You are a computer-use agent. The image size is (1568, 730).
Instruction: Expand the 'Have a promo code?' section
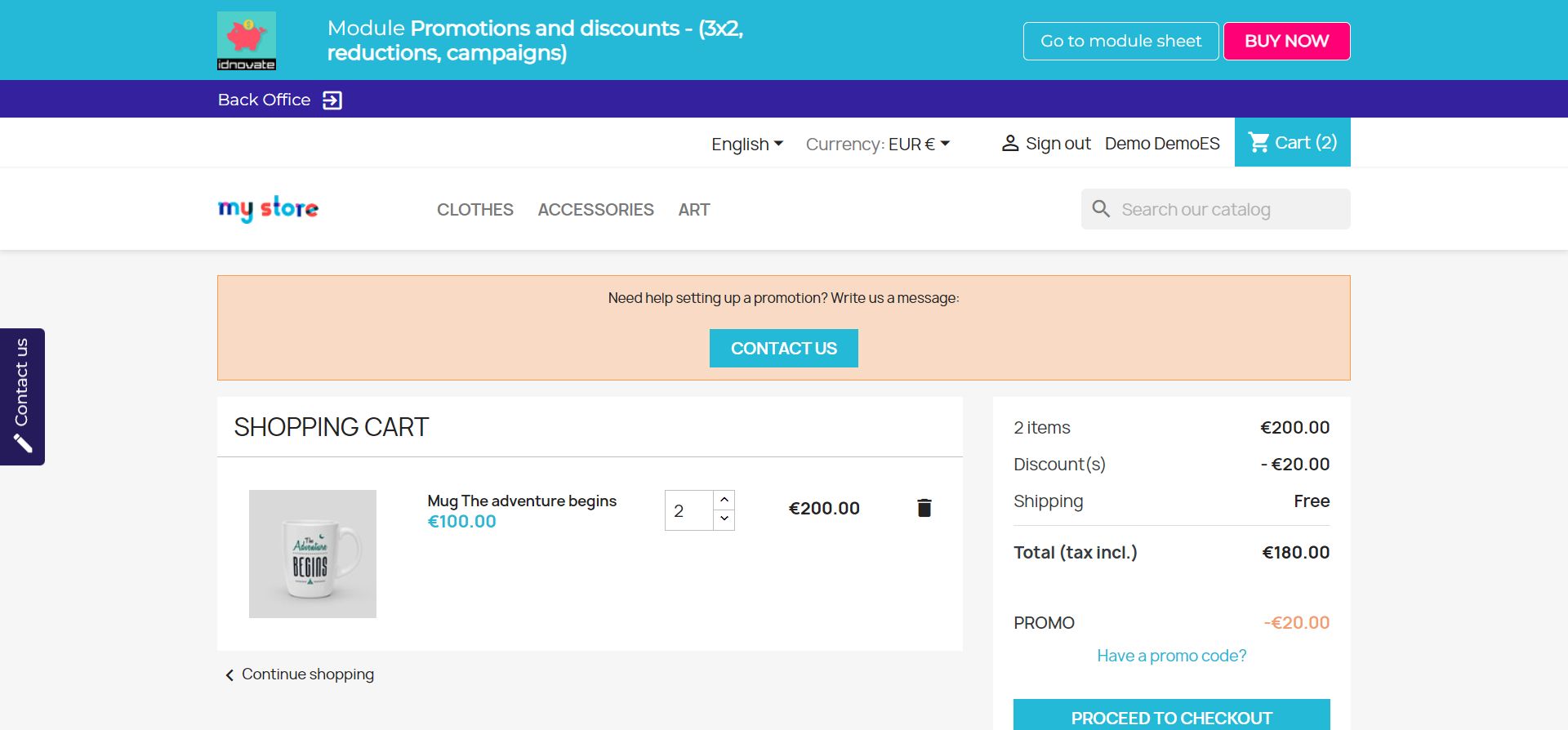[1171, 656]
